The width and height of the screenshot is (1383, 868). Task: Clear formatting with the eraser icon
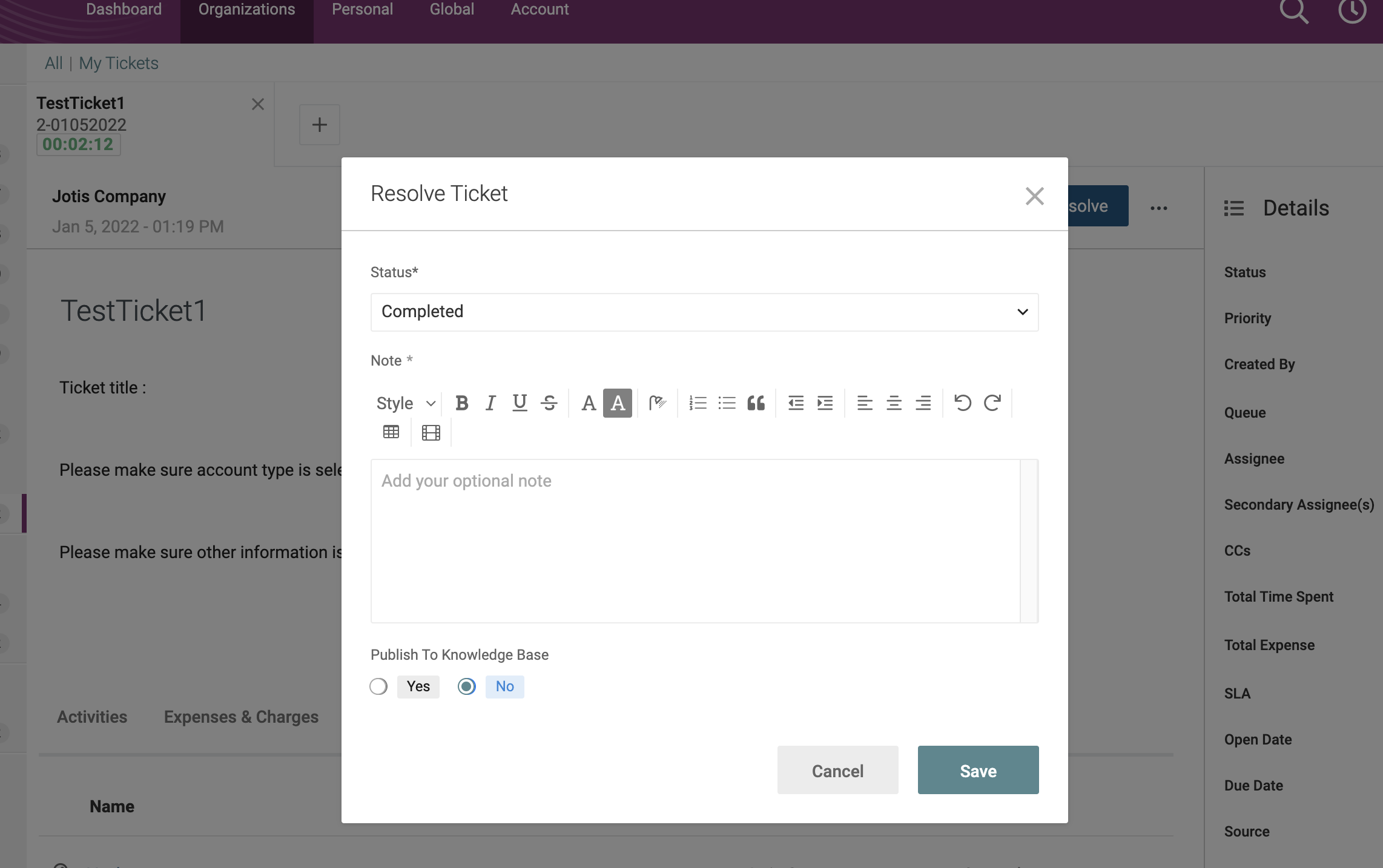tap(658, 403)
